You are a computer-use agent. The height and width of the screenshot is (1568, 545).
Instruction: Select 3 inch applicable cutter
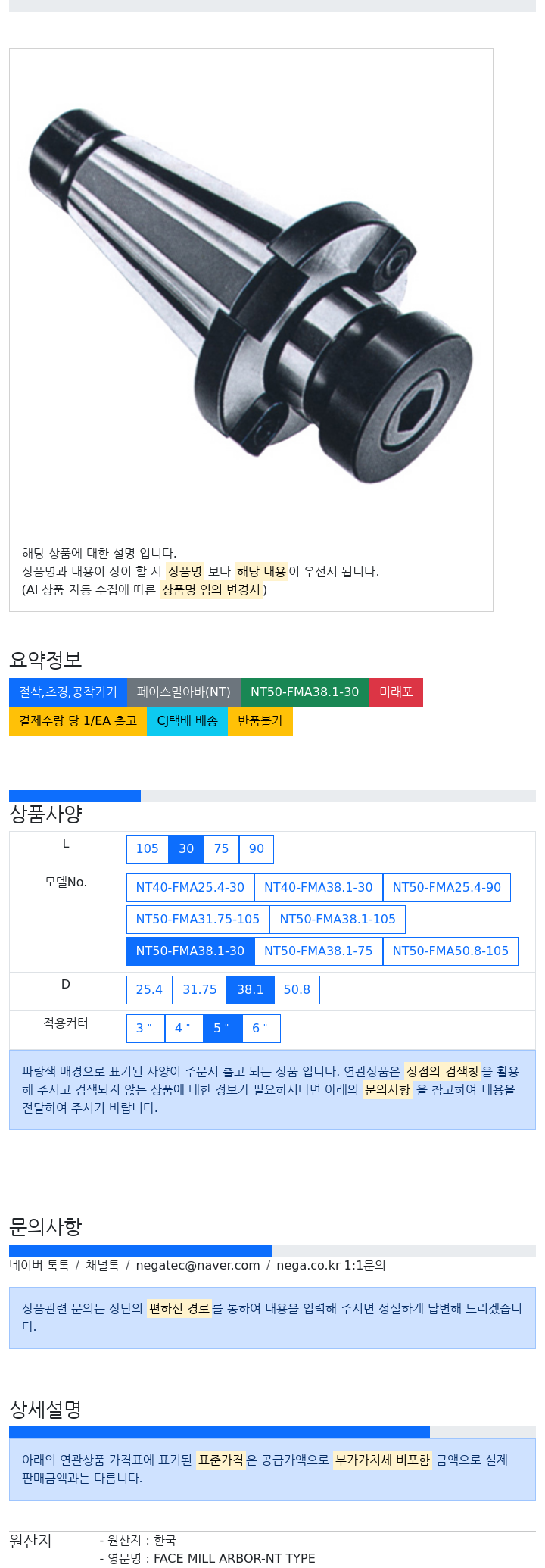pyautogui.click(x=145, y=1029)
